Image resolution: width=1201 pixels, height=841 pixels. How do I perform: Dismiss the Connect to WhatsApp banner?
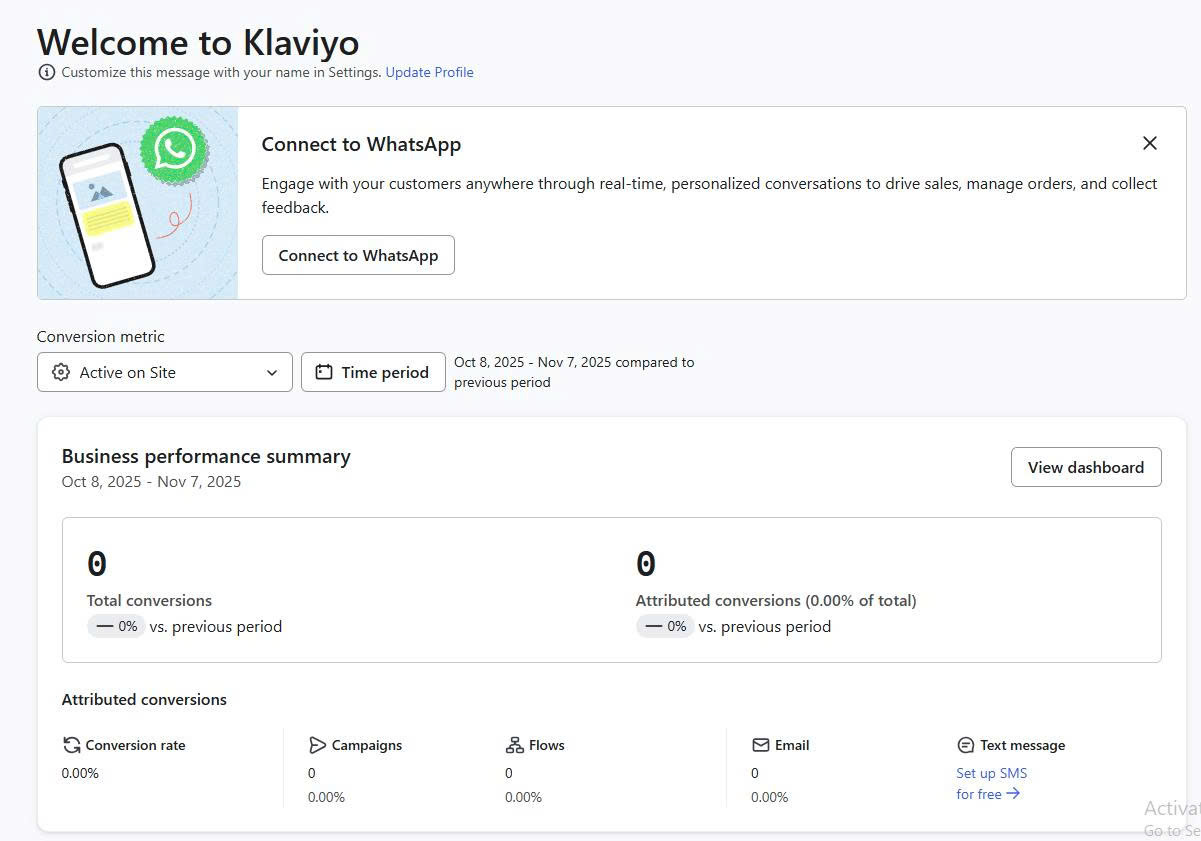(x=1149, y=143)
